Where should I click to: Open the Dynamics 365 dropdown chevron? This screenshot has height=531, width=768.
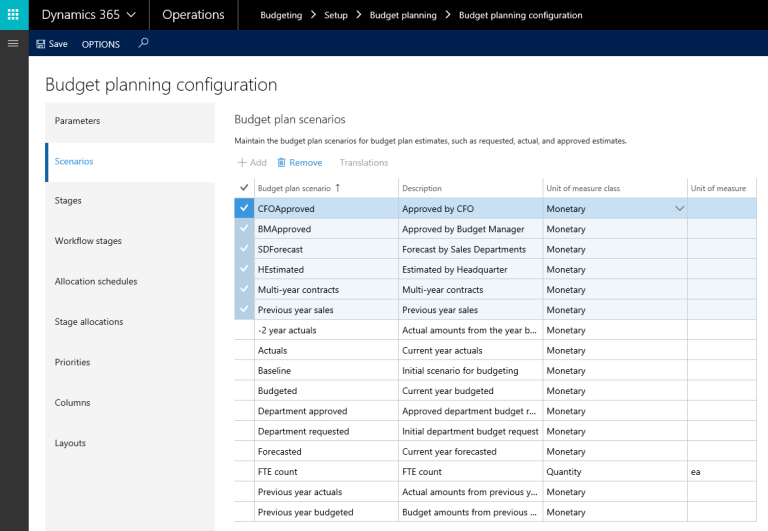[x=131, y=15]
